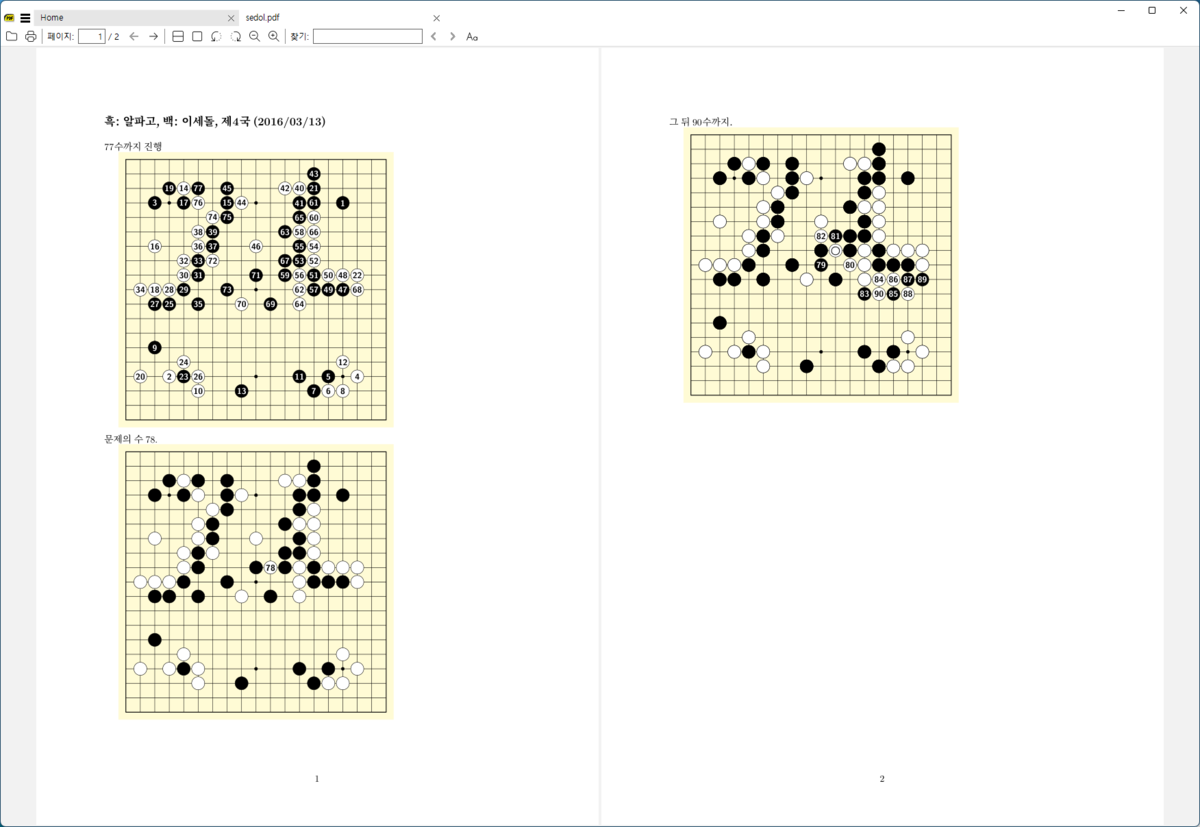The image size is (1200, 827).
Task: Go back using the left arrow
Action: [x=133, y=35]
